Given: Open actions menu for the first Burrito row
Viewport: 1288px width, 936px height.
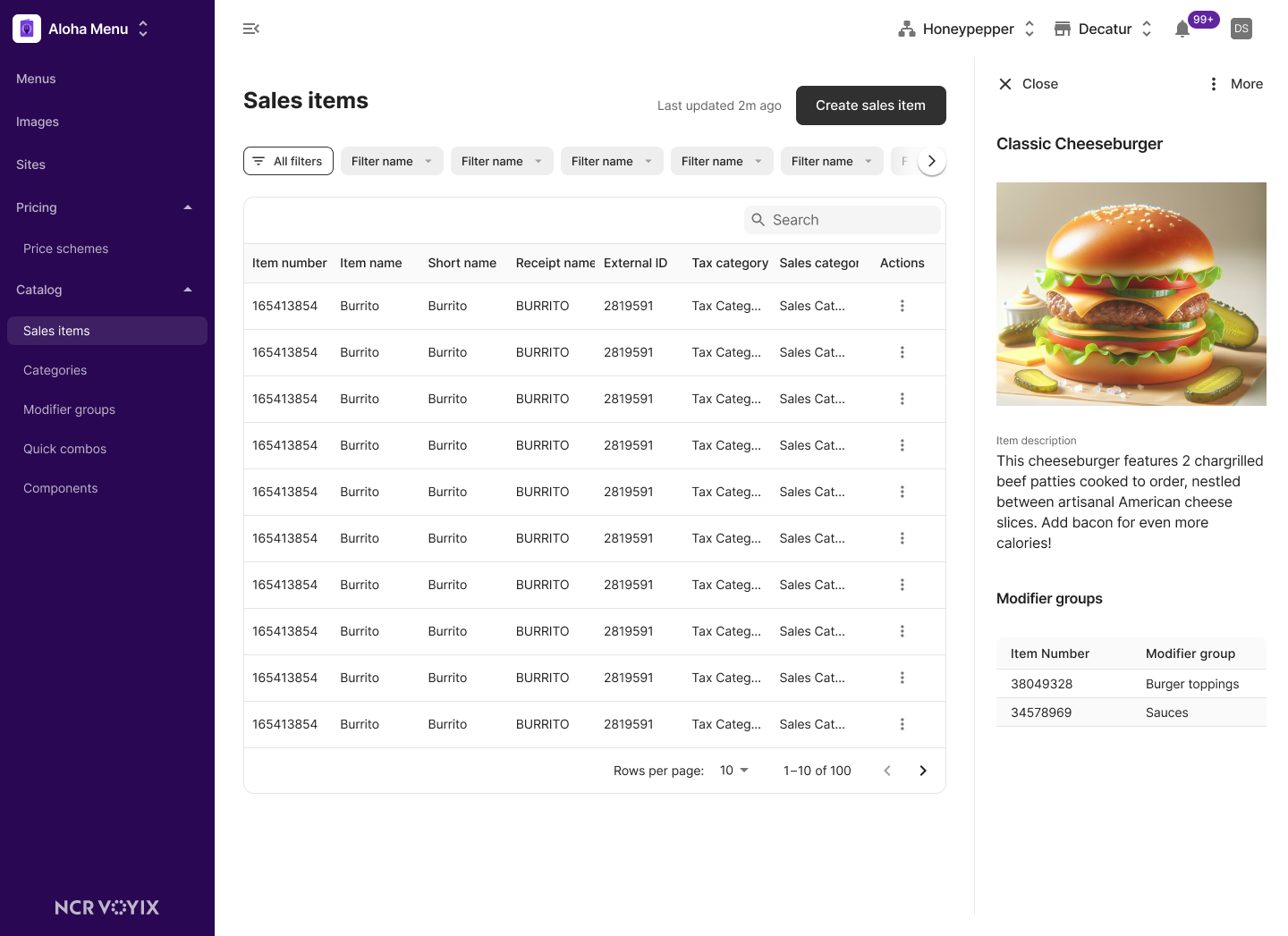Looking at the screenshot, I should point(902,306).
